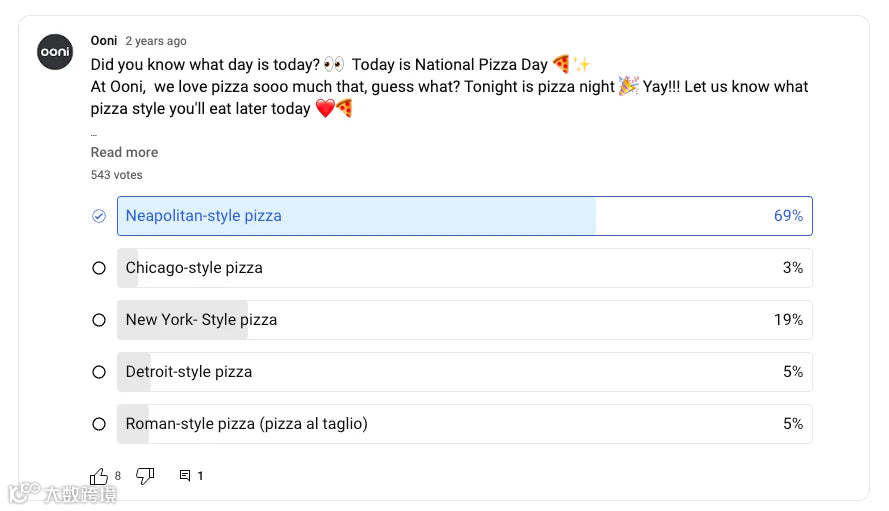Click the Detroit-style pizza poll bar
Image resolution: width=889 pixels, height=511 pixels.
click(x=464, y=372)
